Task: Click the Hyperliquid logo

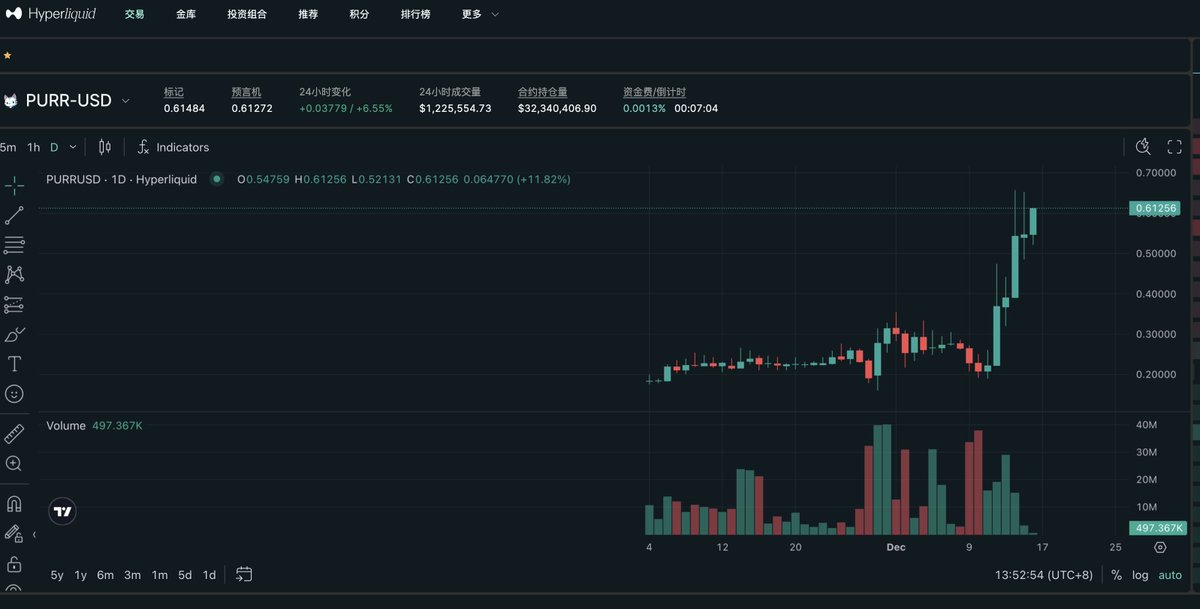Action: 51,14
